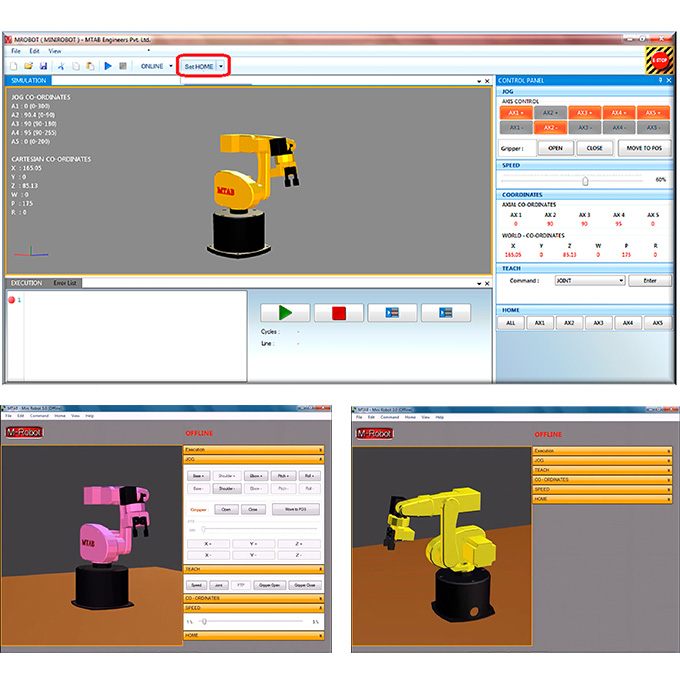Expand CO-ORDINATES section in pink-robot window
This screenshot has height=680, width=680.
tap(253, 598)
